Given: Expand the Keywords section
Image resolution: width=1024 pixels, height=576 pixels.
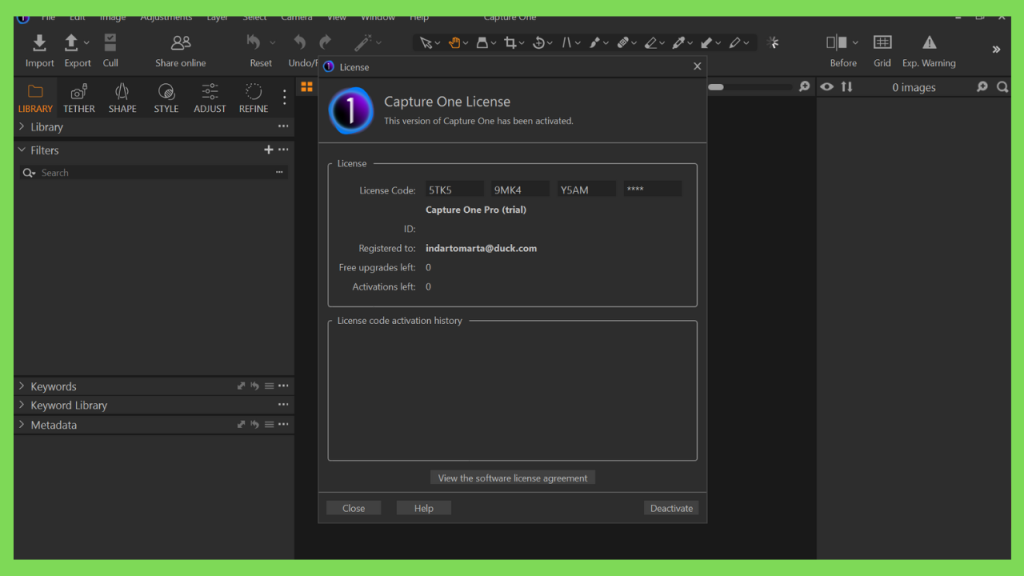Looking at the screenshot, I should click(x=22, y=386).
